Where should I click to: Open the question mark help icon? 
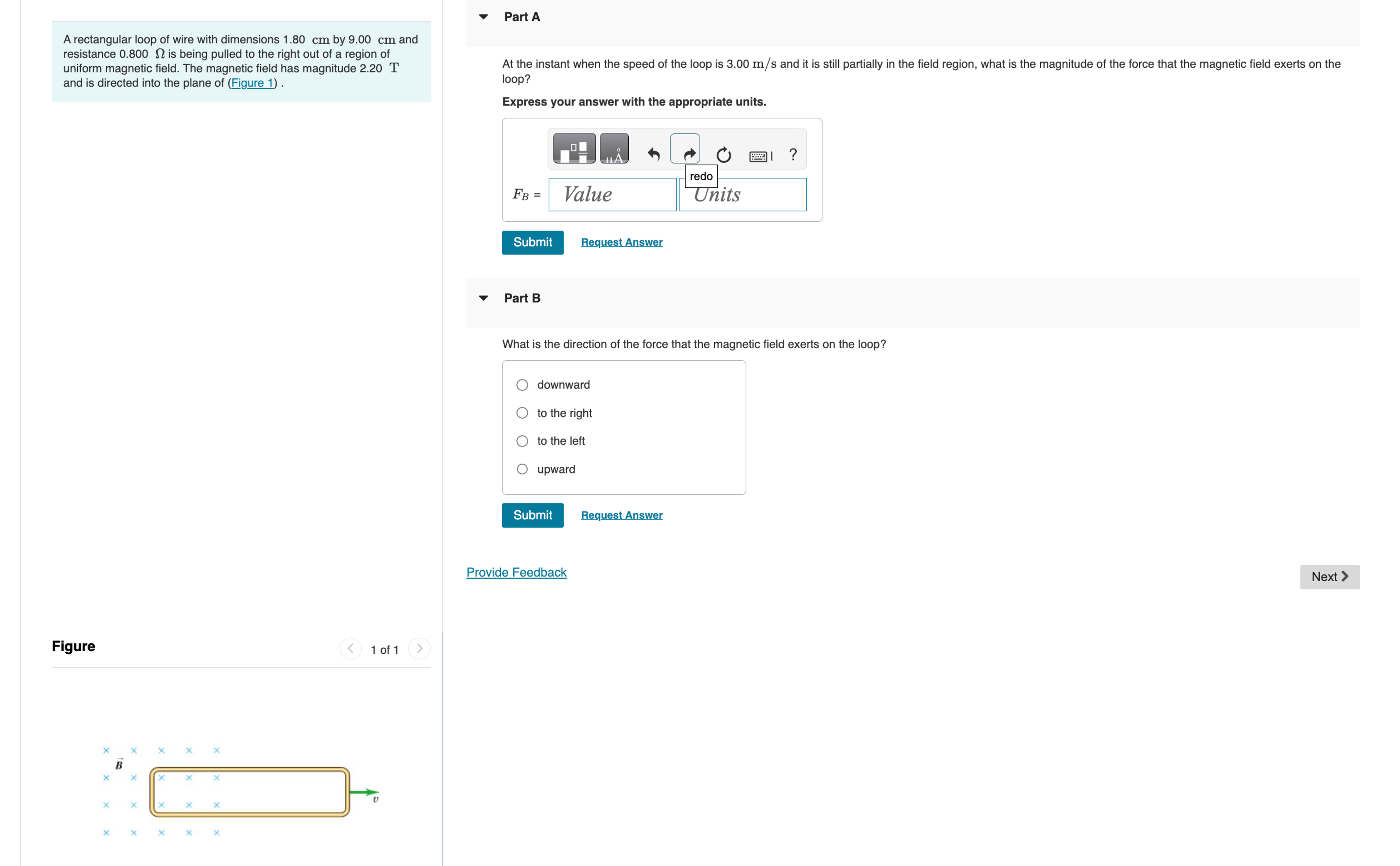click(x=792, y=154)
